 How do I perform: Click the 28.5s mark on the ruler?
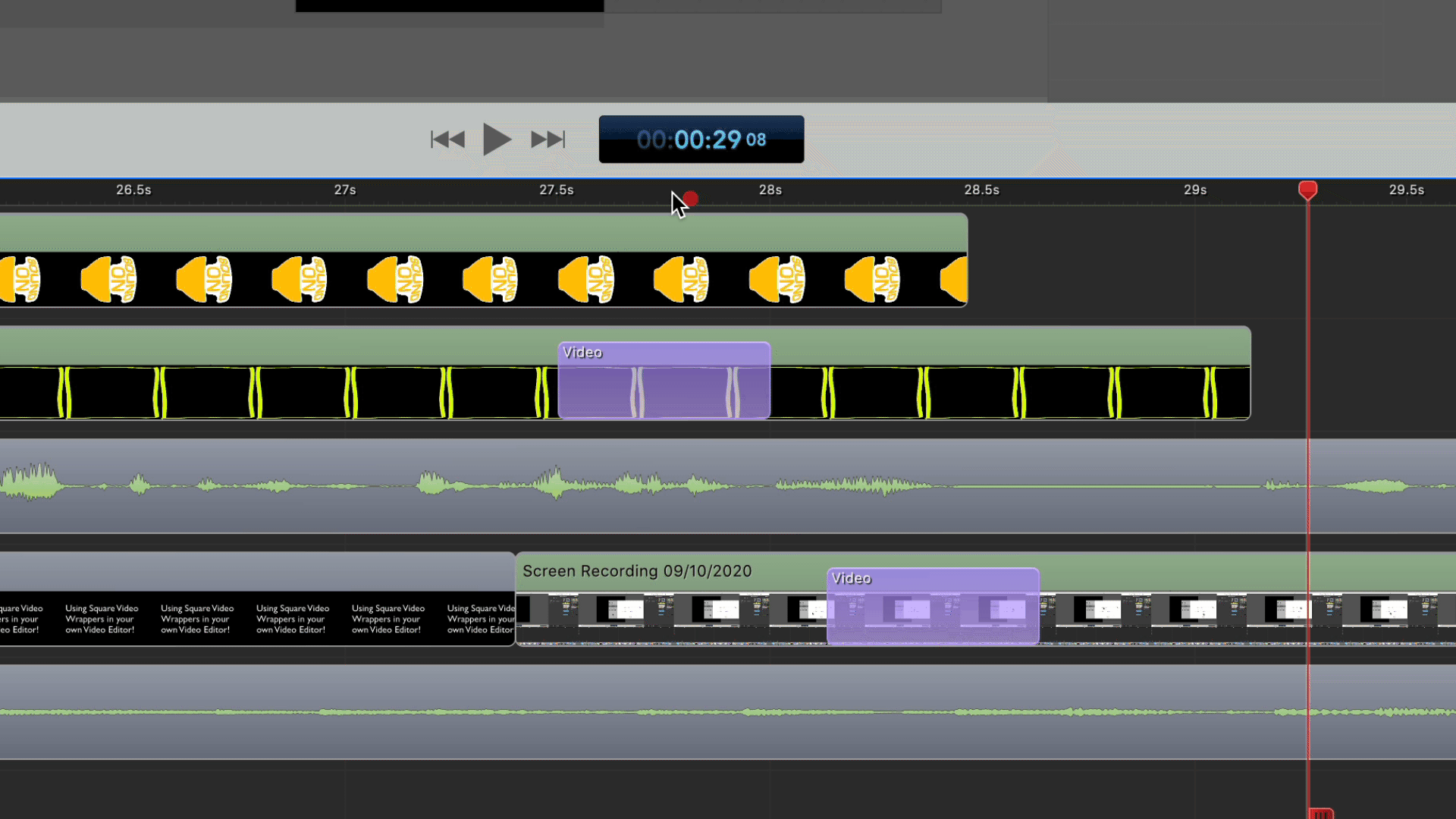[981, 190]
